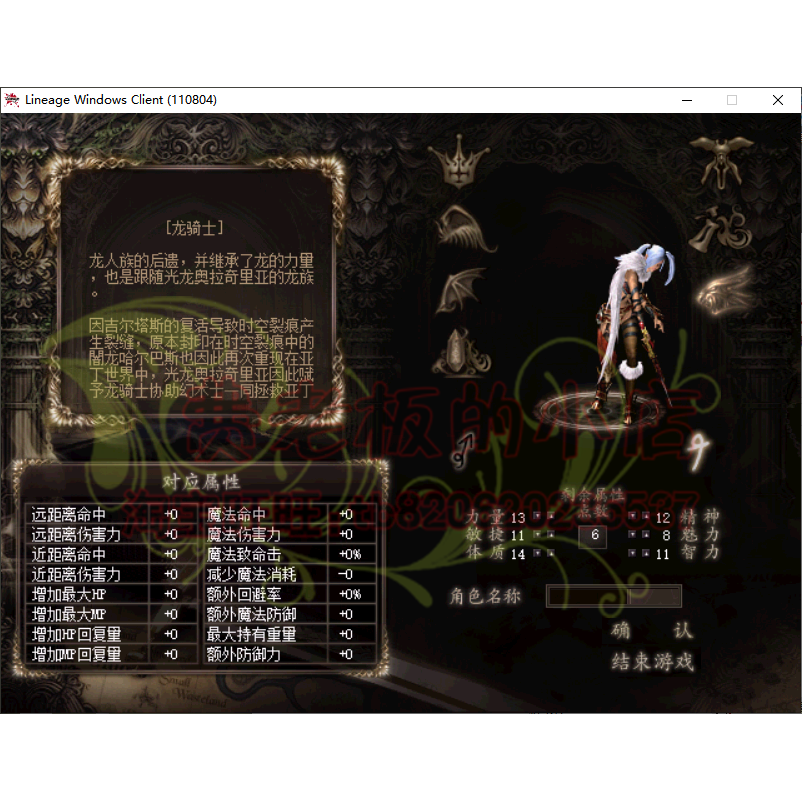802x802 pixels.
Task: Select the 远距离命中 row
Action: tap(112, 515)
